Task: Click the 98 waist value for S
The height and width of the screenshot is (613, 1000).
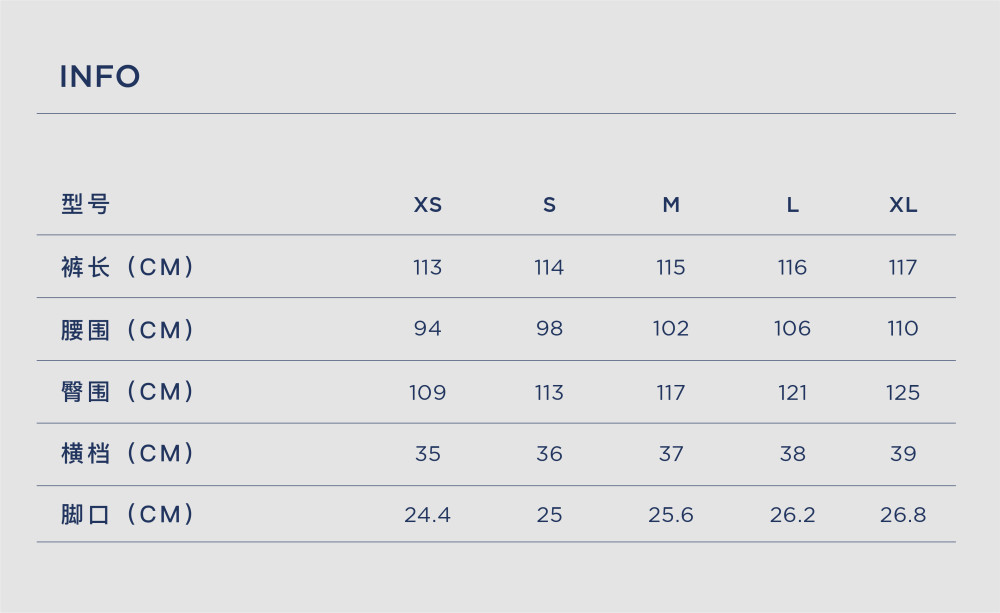Action: pos(549,329)
